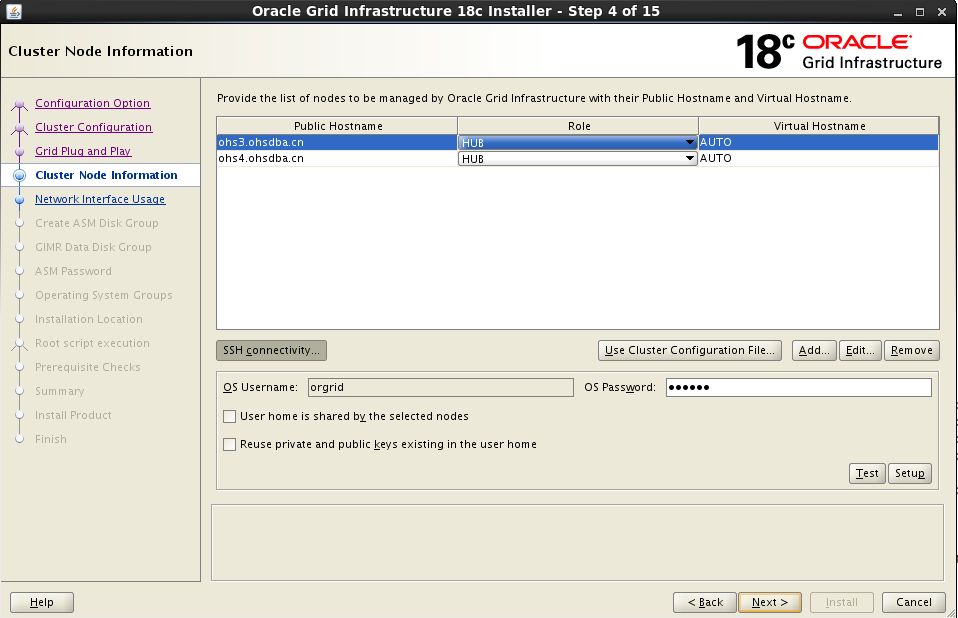Proceed with the Next button

[770, 602]
